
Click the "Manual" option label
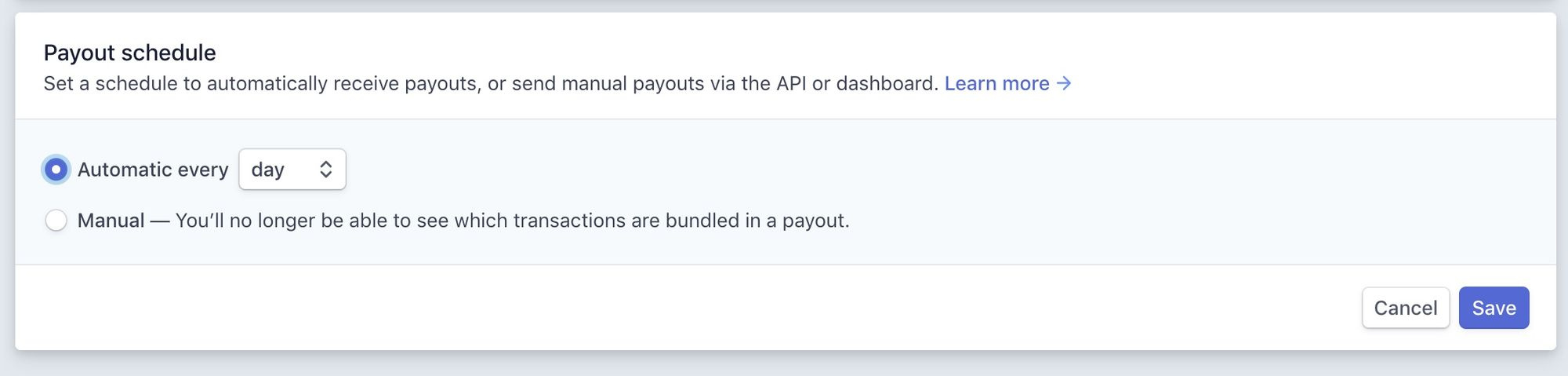click(111, 221)
